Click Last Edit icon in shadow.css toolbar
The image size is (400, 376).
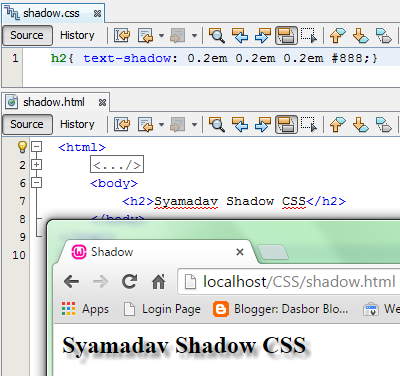[x=122, y=35]
